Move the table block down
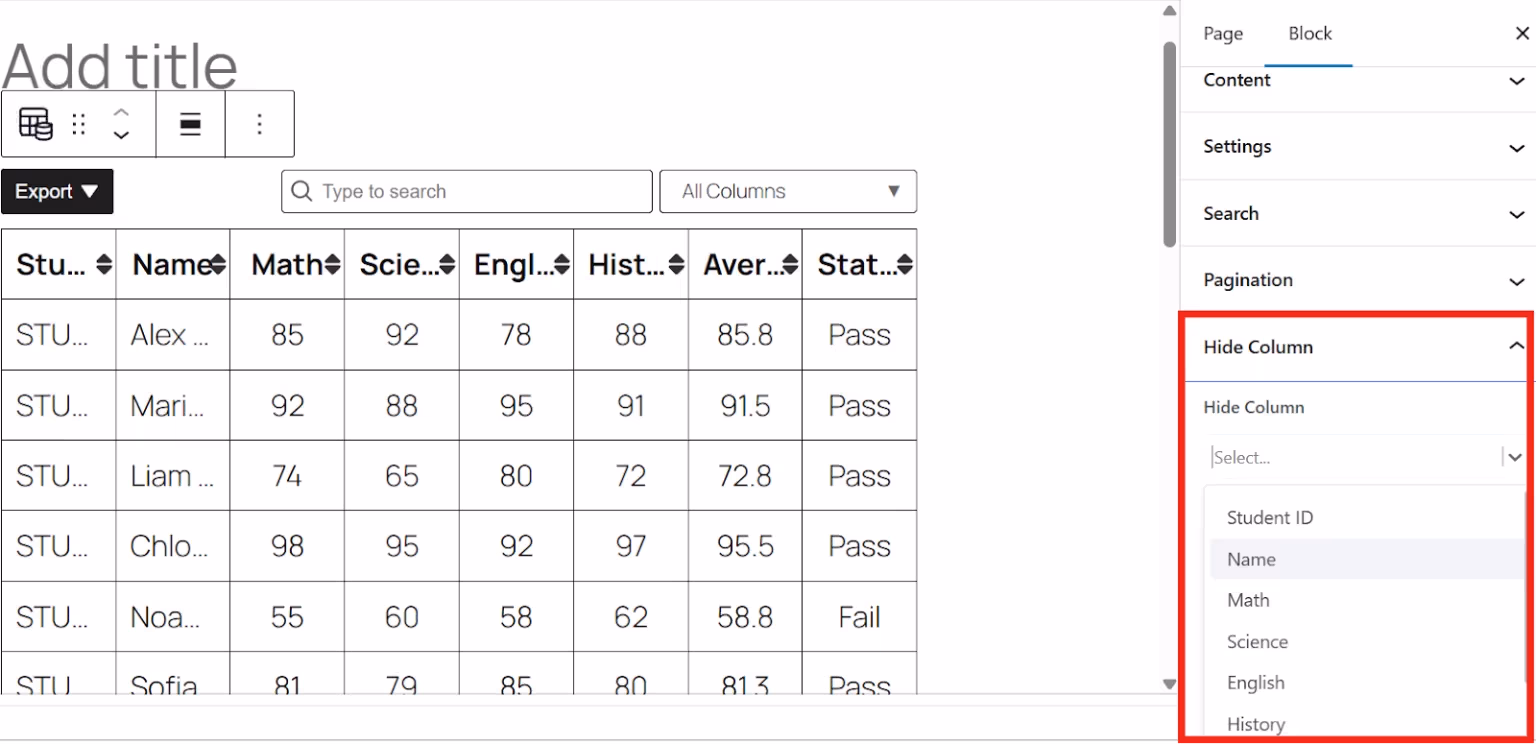The image size is (1536, 744). click(x=121, y=134)
